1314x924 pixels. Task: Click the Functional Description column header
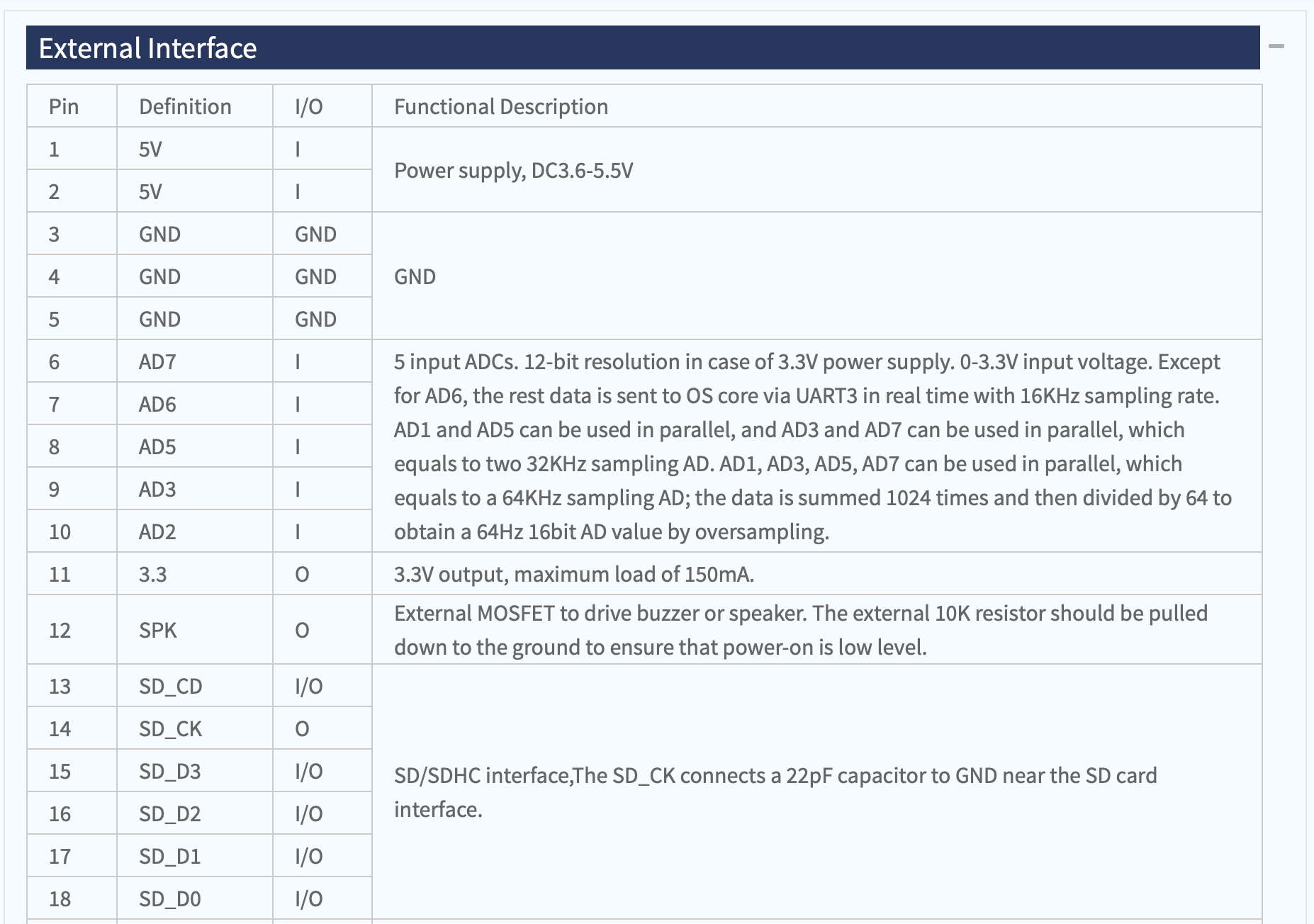816,106
